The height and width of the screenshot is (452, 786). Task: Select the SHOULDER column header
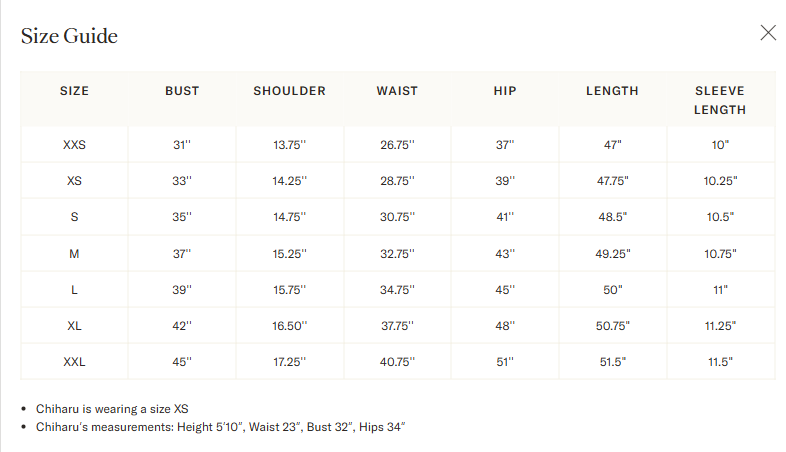[290, 91]
